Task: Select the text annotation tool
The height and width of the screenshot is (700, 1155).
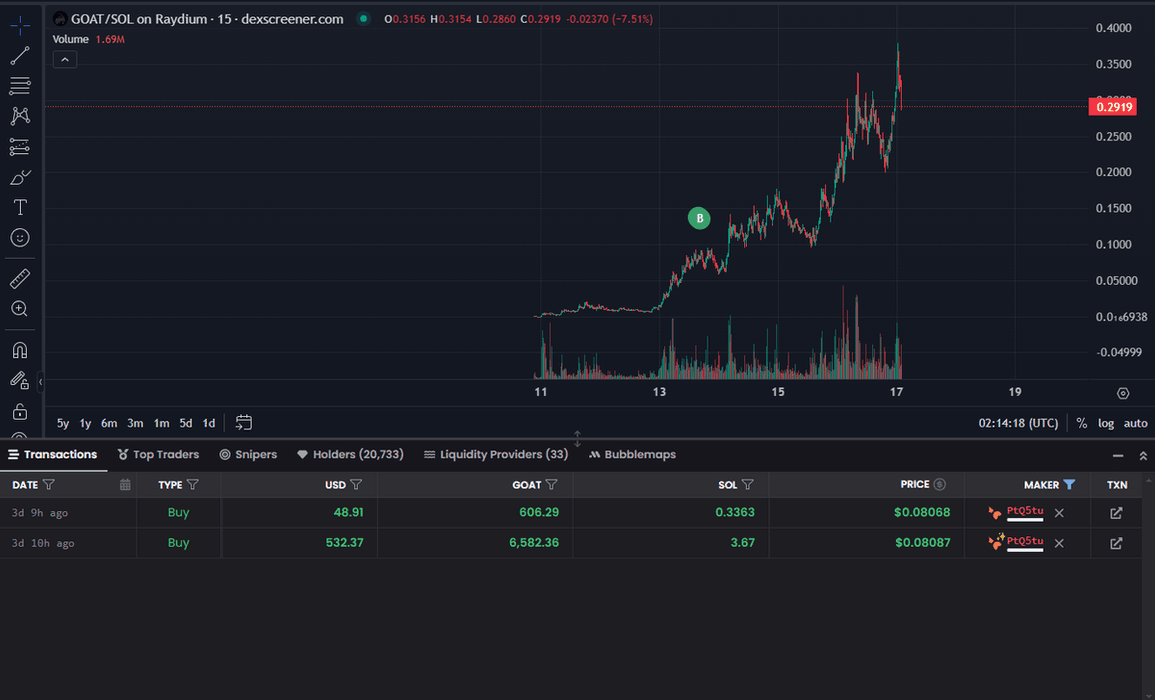Action: pos(20,207)
